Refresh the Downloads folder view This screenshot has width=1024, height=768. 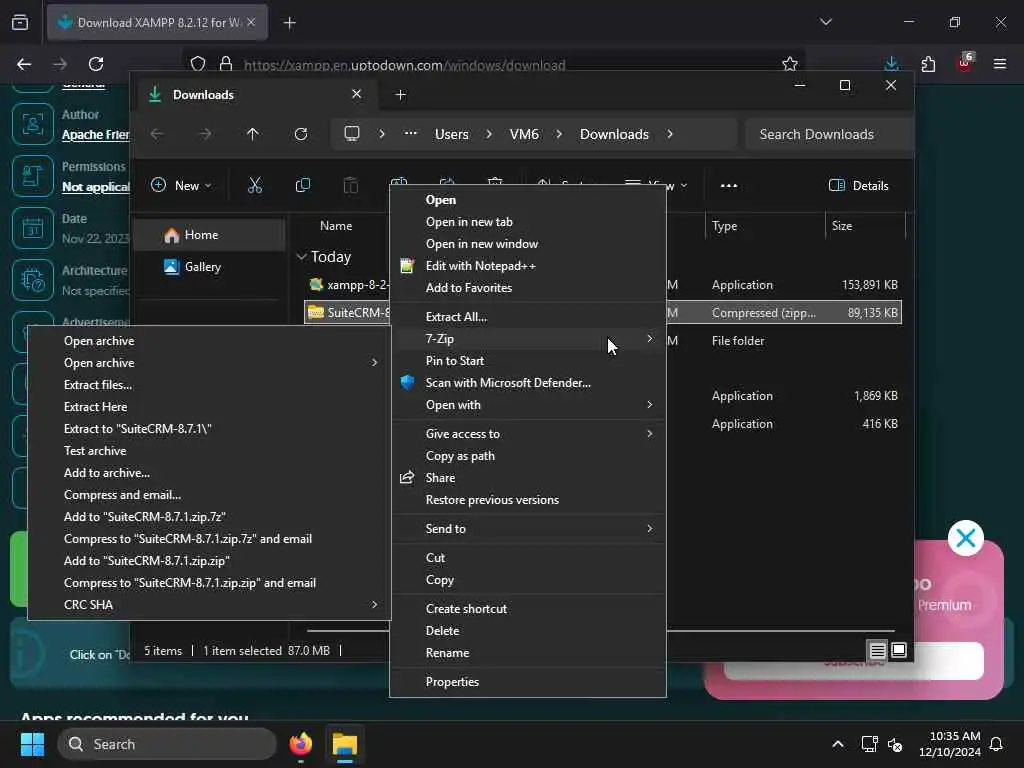(301, 134)
